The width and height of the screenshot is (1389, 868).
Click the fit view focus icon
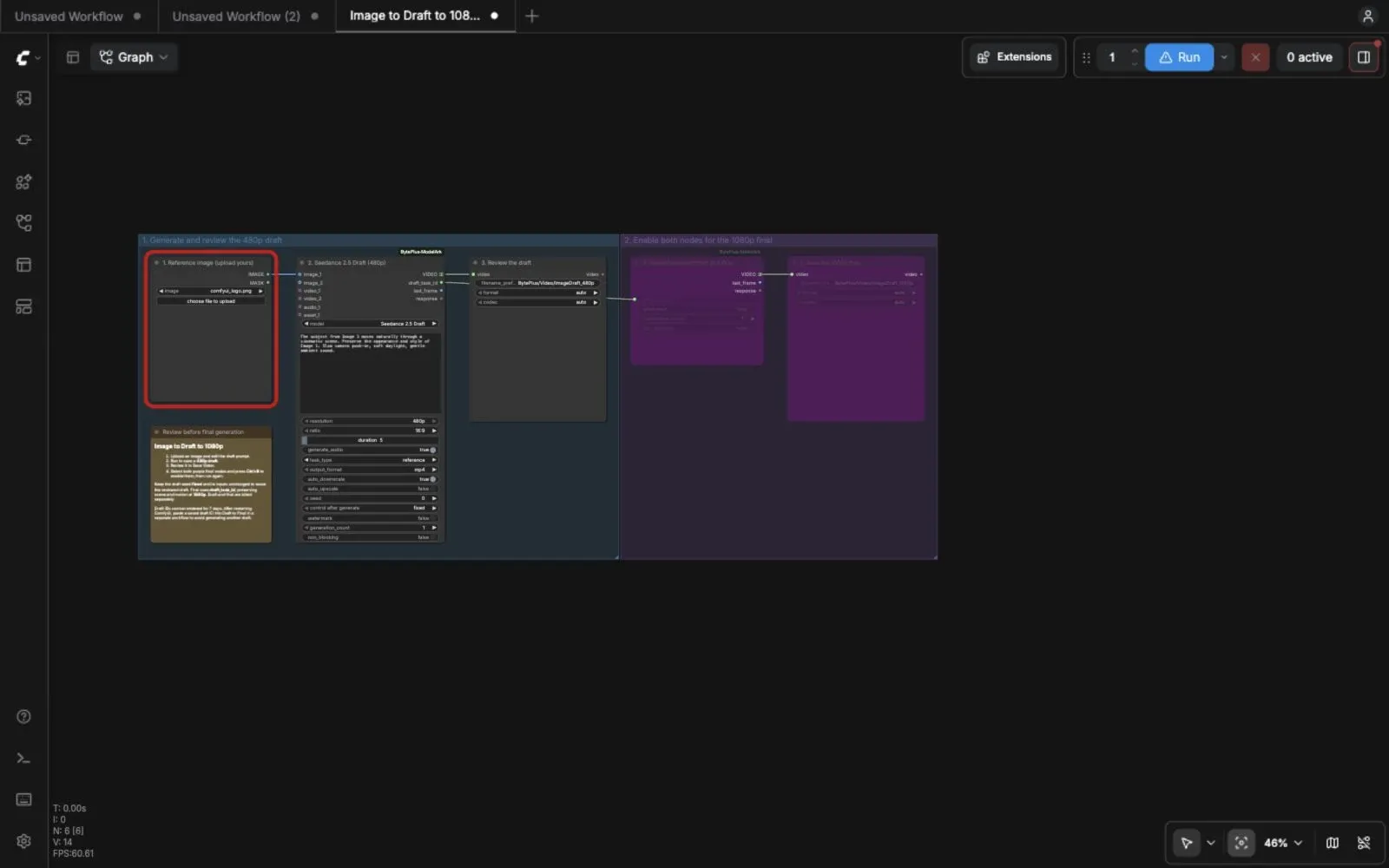point(1241,843)
